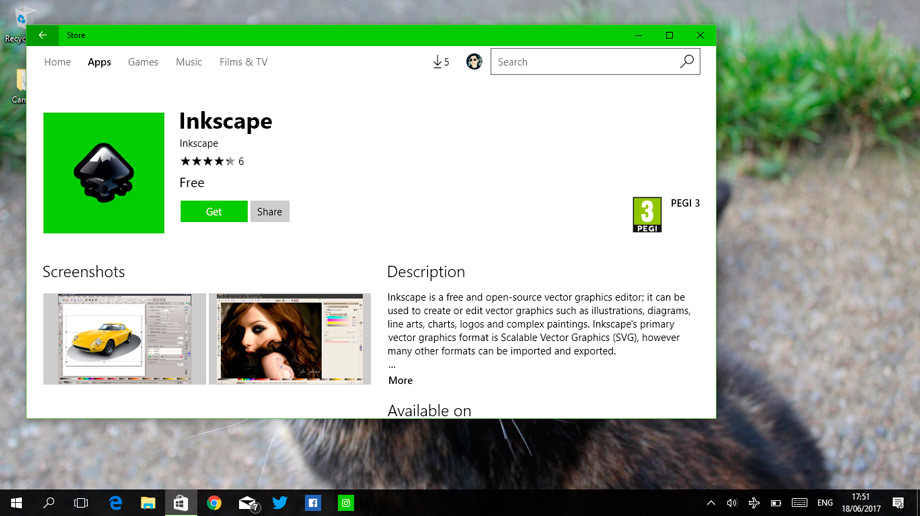Screen dimensions: 920x516
Task: Select the Store icon in the taskbar
Action: (x=181, y=503)
